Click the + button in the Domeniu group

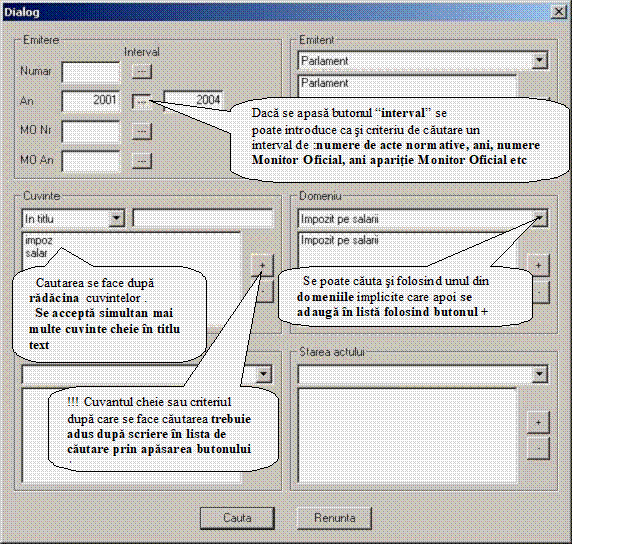click(538, 265)
